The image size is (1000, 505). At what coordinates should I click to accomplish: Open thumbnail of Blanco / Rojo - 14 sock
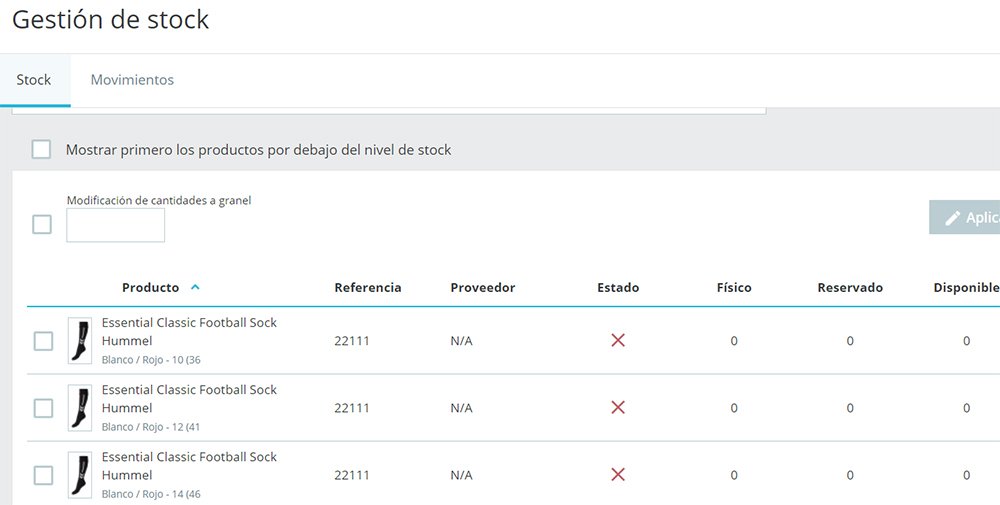[x=80, y=475]
